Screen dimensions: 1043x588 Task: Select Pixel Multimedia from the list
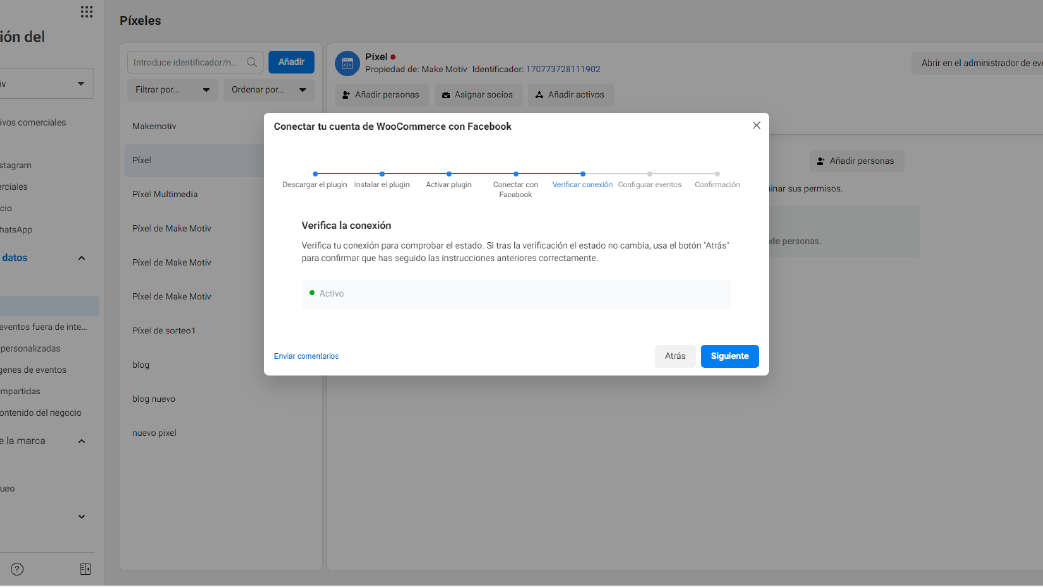coord(165,194)
